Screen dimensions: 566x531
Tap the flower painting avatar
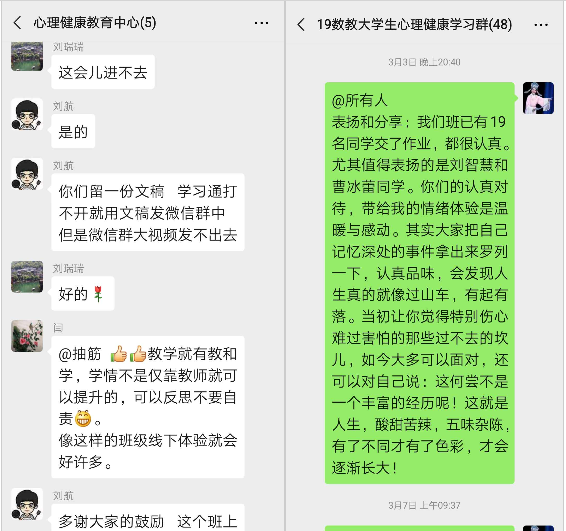[27, 336]
